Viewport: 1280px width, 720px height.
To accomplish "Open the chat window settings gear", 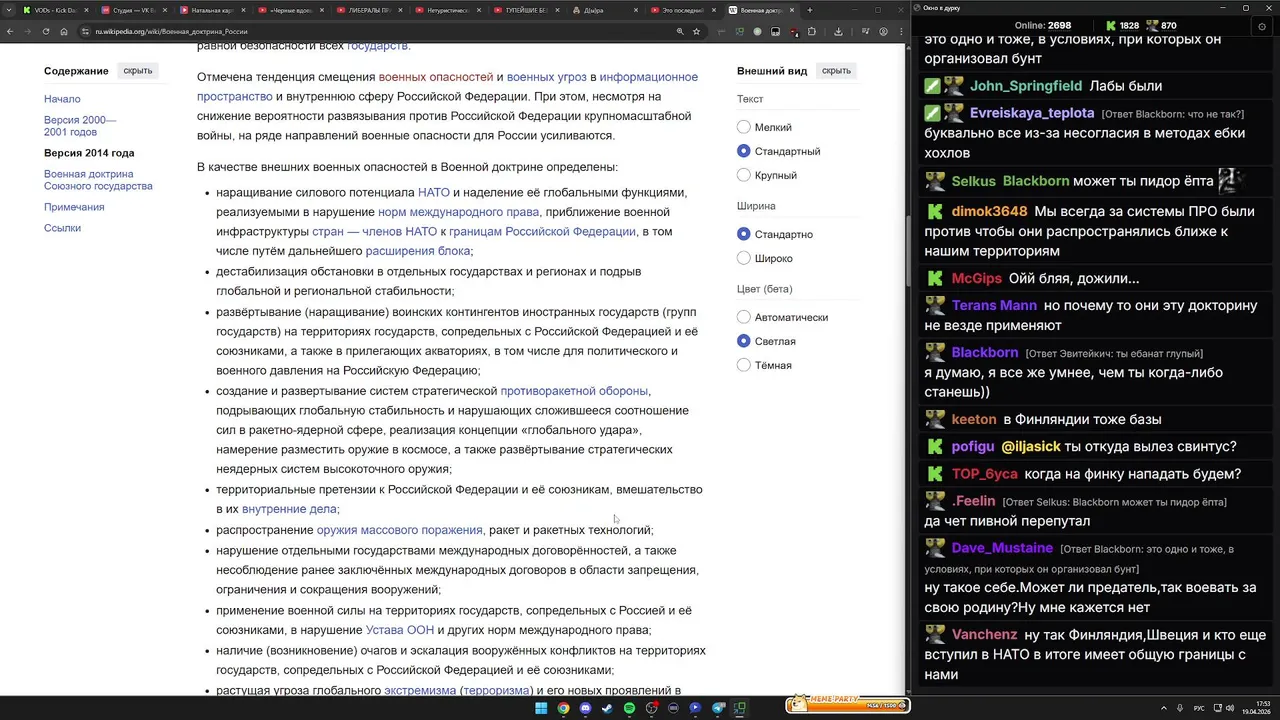I will tap(1264, 26).
